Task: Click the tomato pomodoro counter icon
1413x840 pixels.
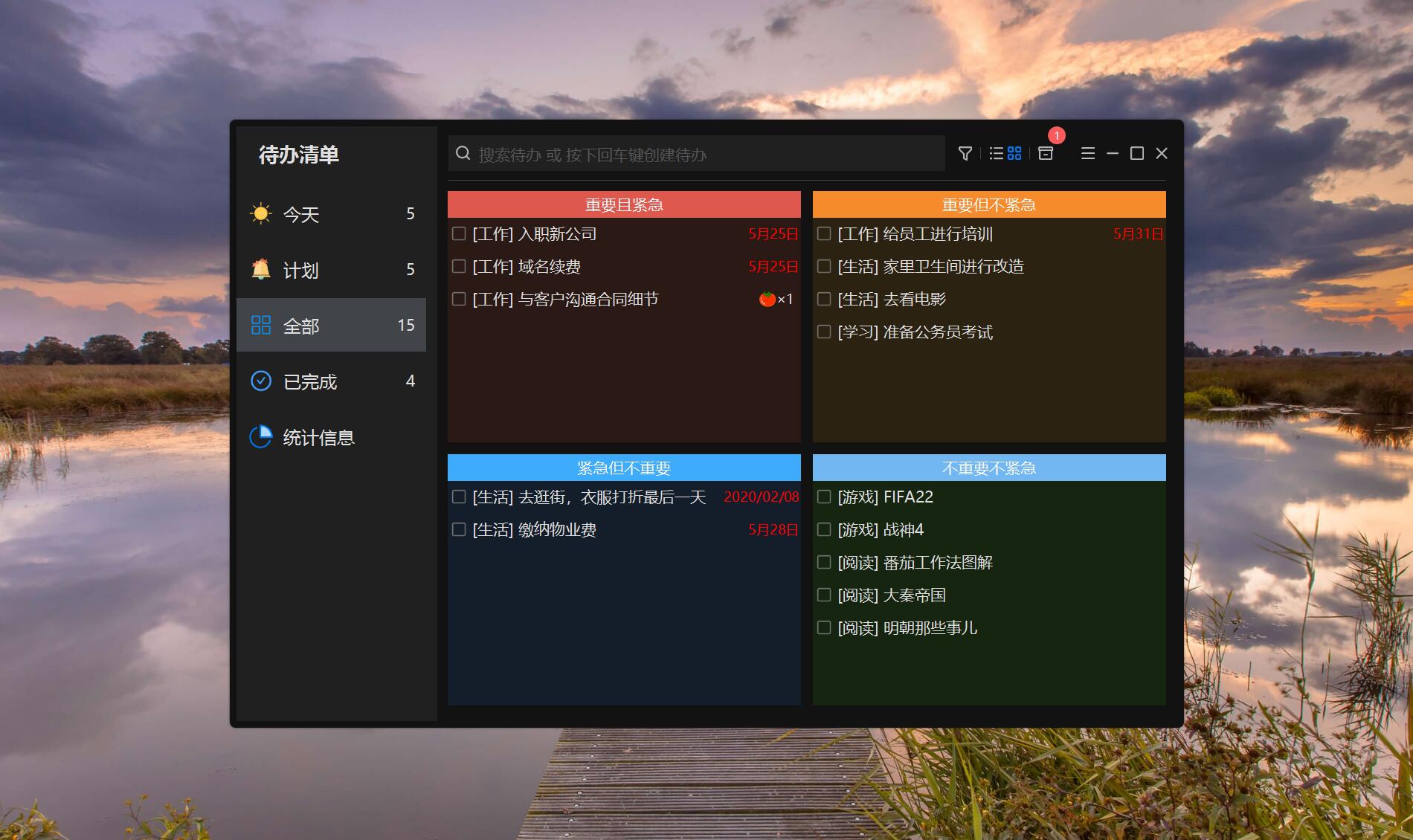Action: [767, 300]
